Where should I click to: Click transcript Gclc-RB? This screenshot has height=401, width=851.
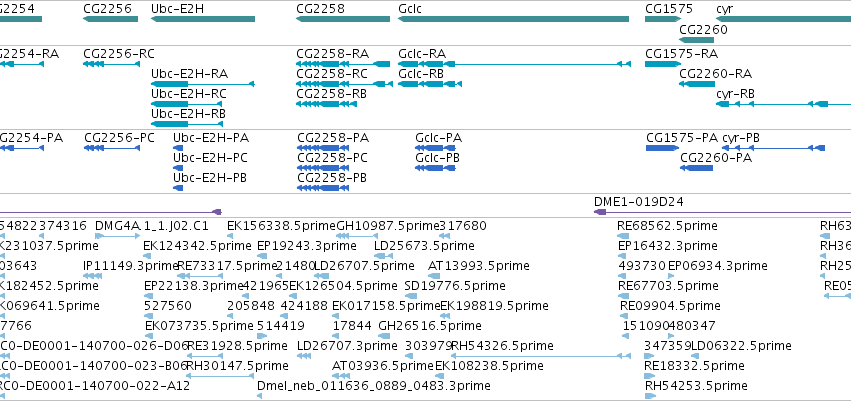click(x=430, y=84)
